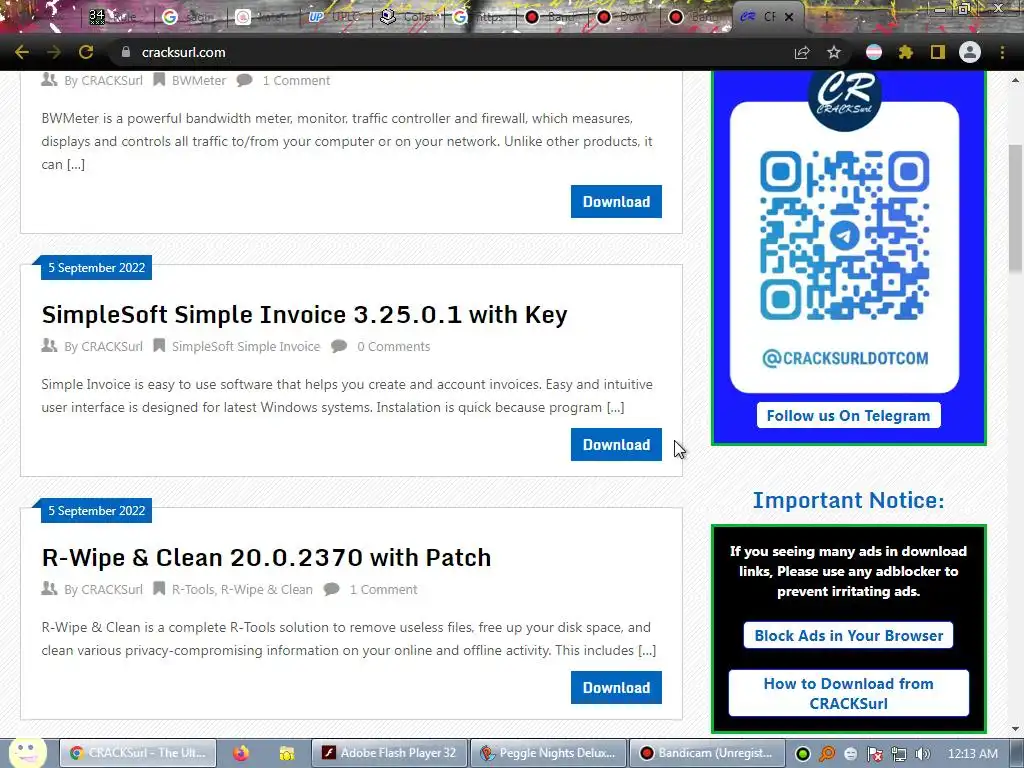
Task: Click 'Block Ads in Your Browser'
Action: tap(848, 635)
